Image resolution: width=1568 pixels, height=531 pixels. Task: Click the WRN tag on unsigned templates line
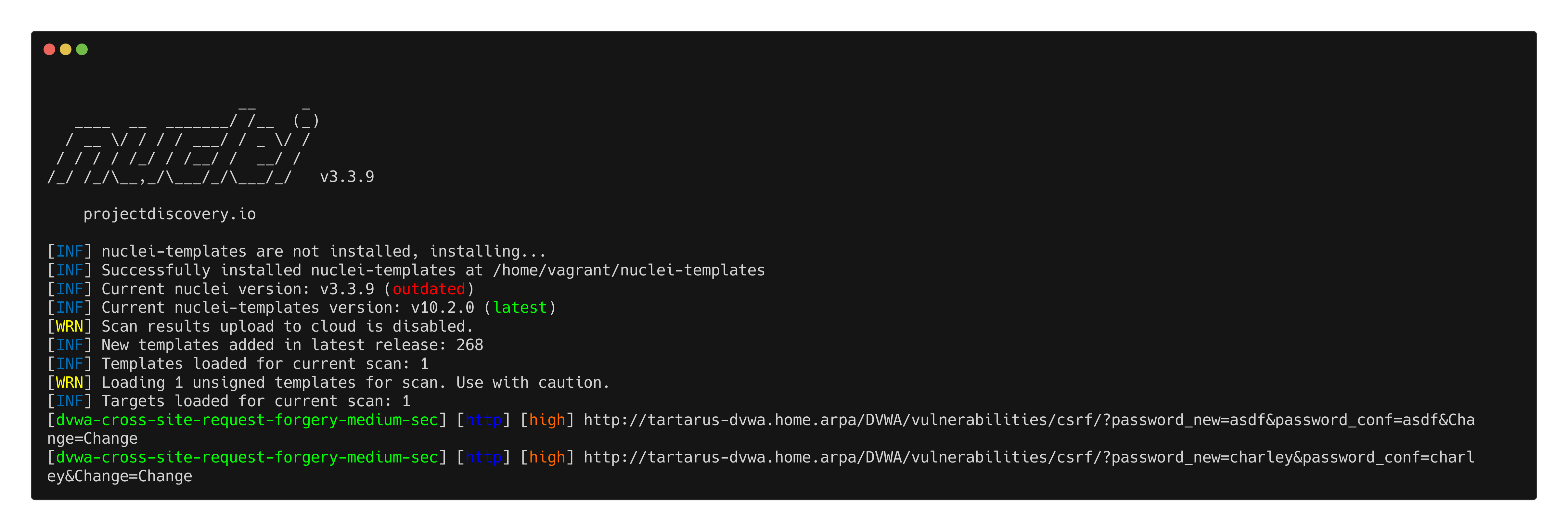(x=70, y=383)
